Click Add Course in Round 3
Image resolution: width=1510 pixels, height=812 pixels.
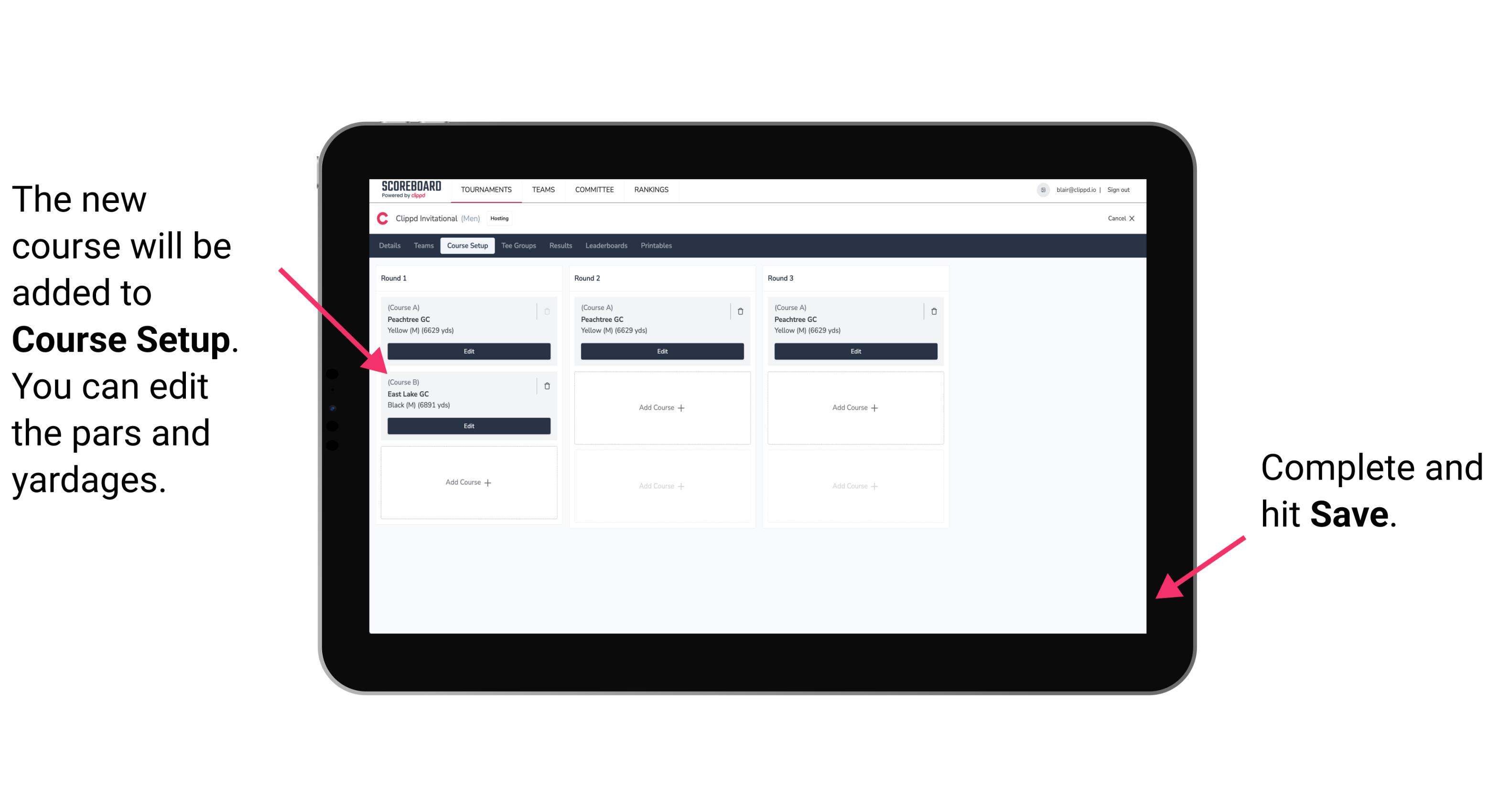pyautogui.click(x=854, y=406)
